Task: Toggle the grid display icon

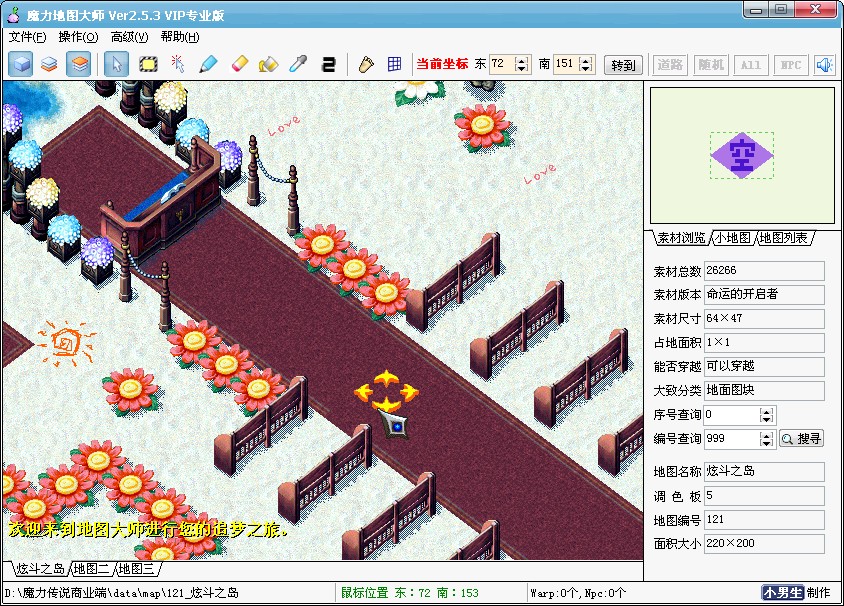Action: (x=395, y=64)
